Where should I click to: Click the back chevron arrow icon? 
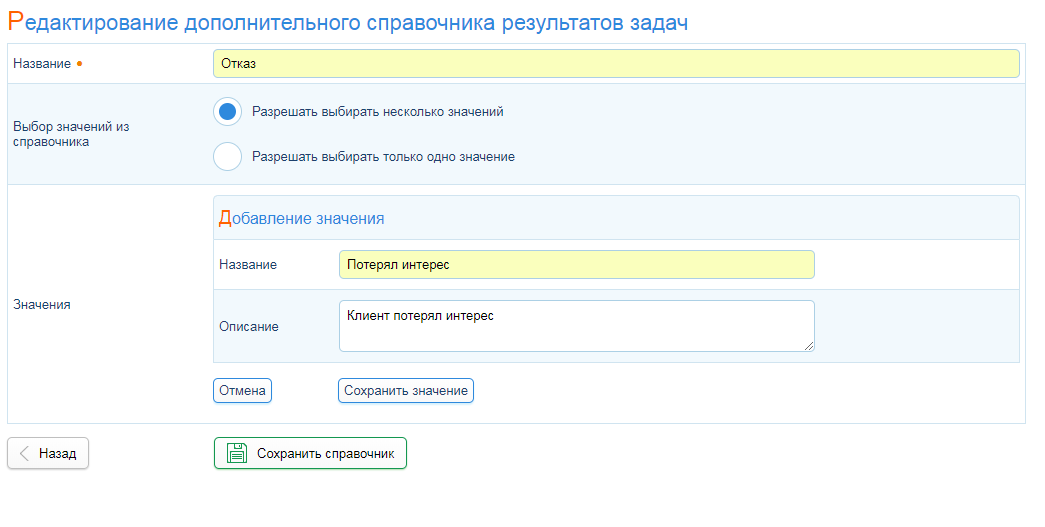(24, 454)
